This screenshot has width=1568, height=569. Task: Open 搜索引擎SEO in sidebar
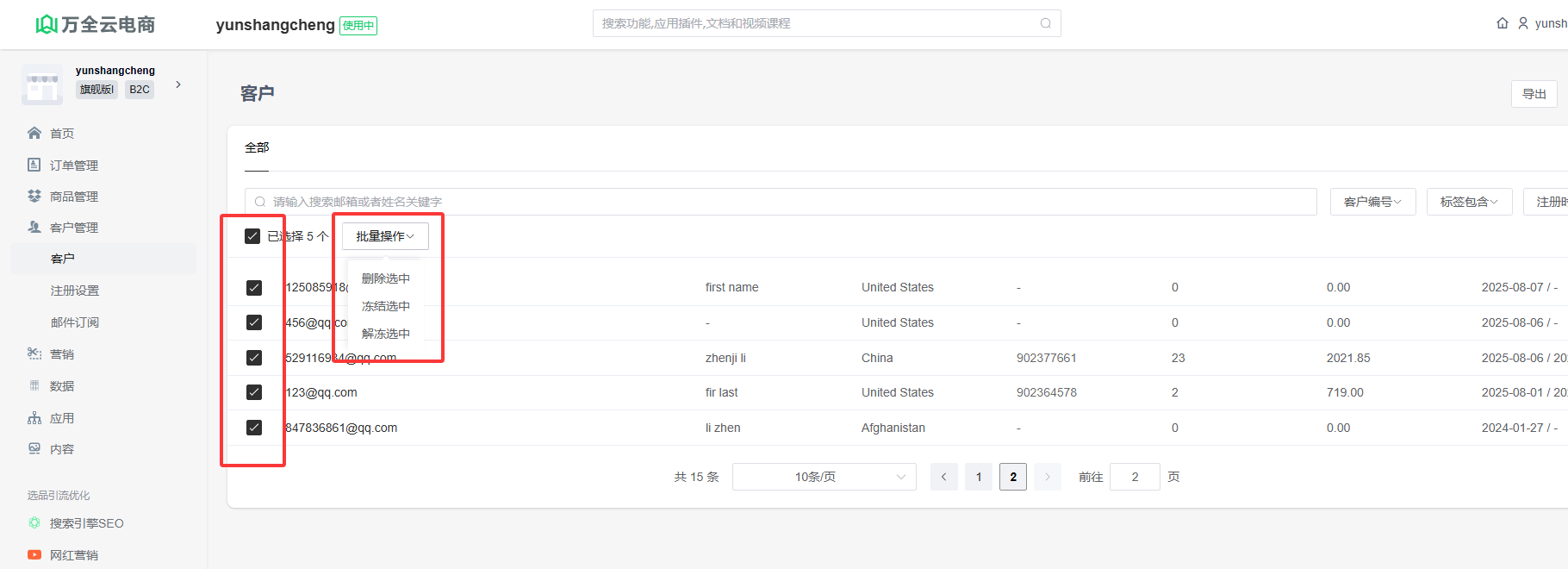click(86, 523)
